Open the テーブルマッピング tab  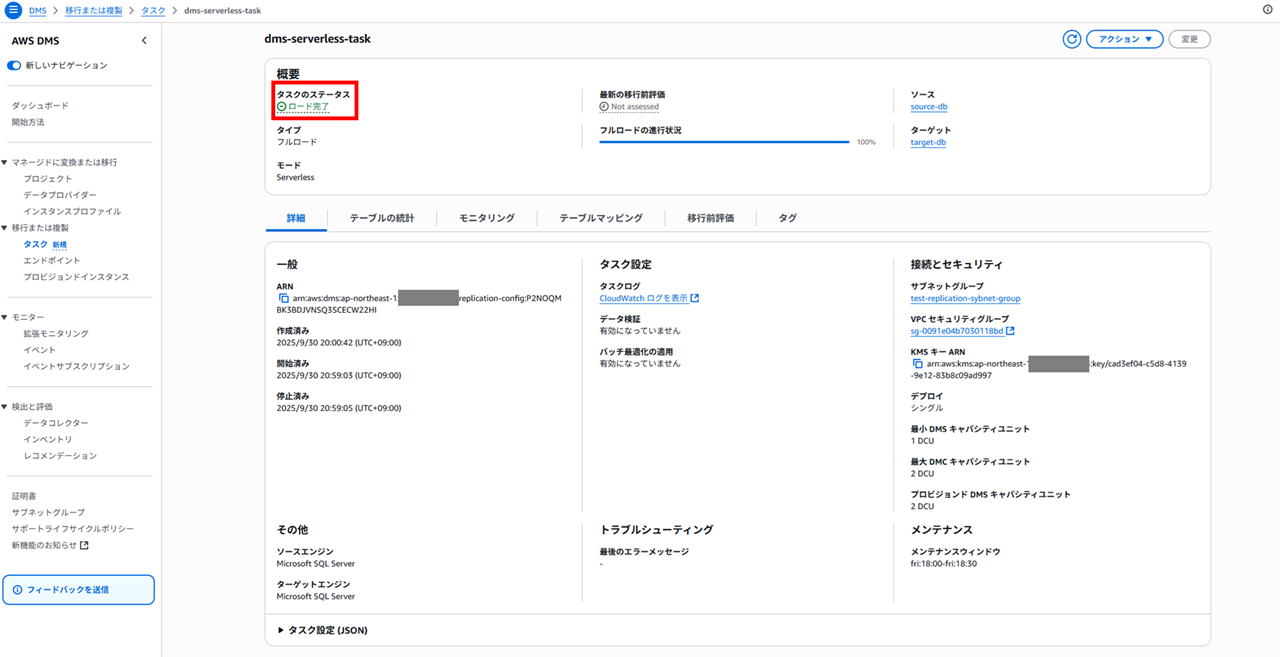tap(601, 218)
